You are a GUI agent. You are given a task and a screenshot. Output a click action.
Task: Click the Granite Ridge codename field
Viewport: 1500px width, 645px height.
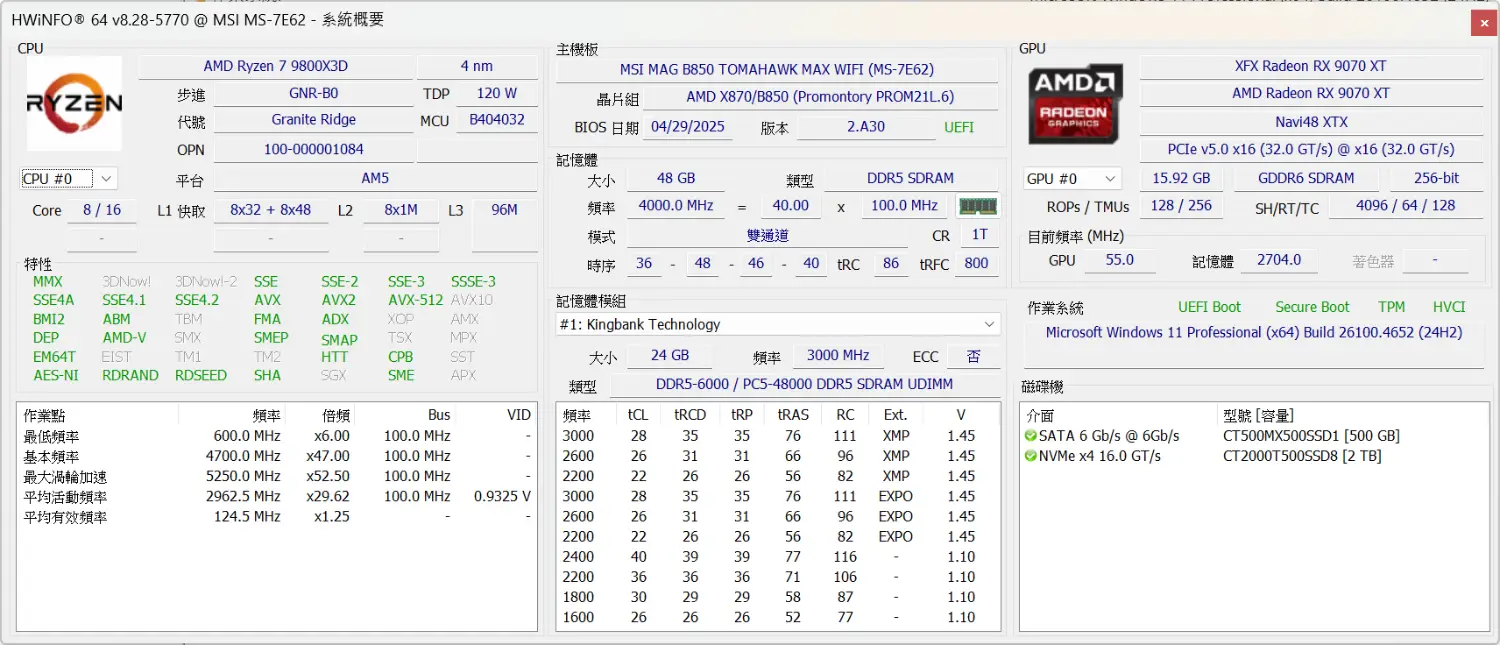(313, 120)
